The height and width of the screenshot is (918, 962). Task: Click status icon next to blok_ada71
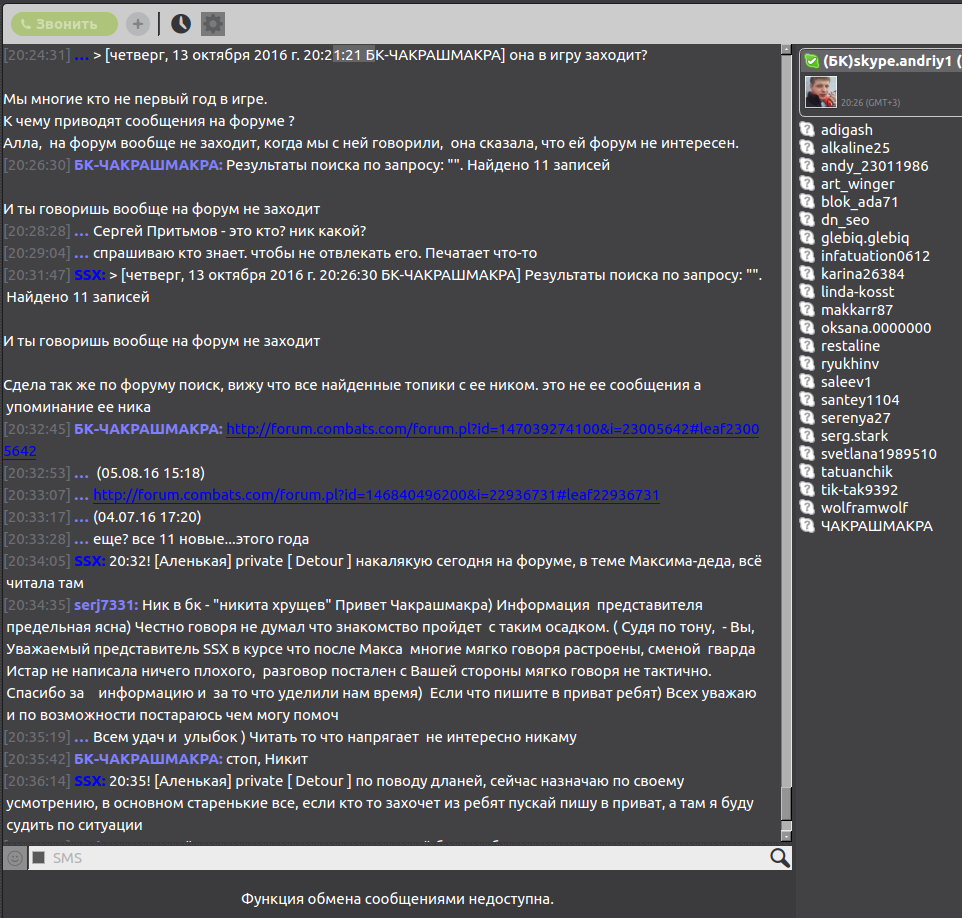(x=807, y=201)
